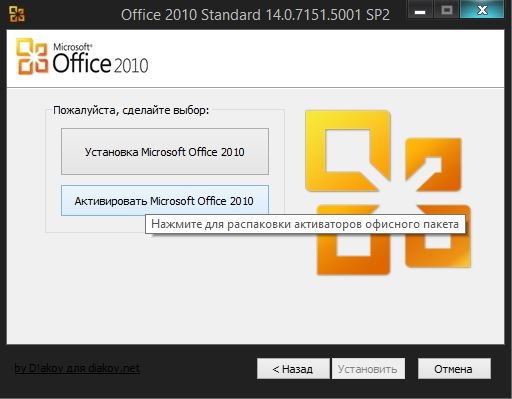The image size is (512, 399).
Task: Maximize the installer window
Action: tap(446, 11)
